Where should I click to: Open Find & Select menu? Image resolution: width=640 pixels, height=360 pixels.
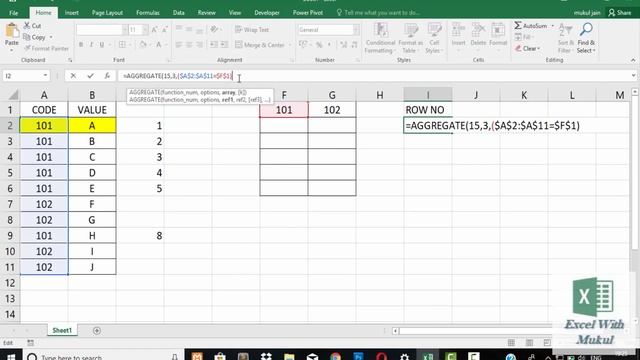click(x=586, y=38)
